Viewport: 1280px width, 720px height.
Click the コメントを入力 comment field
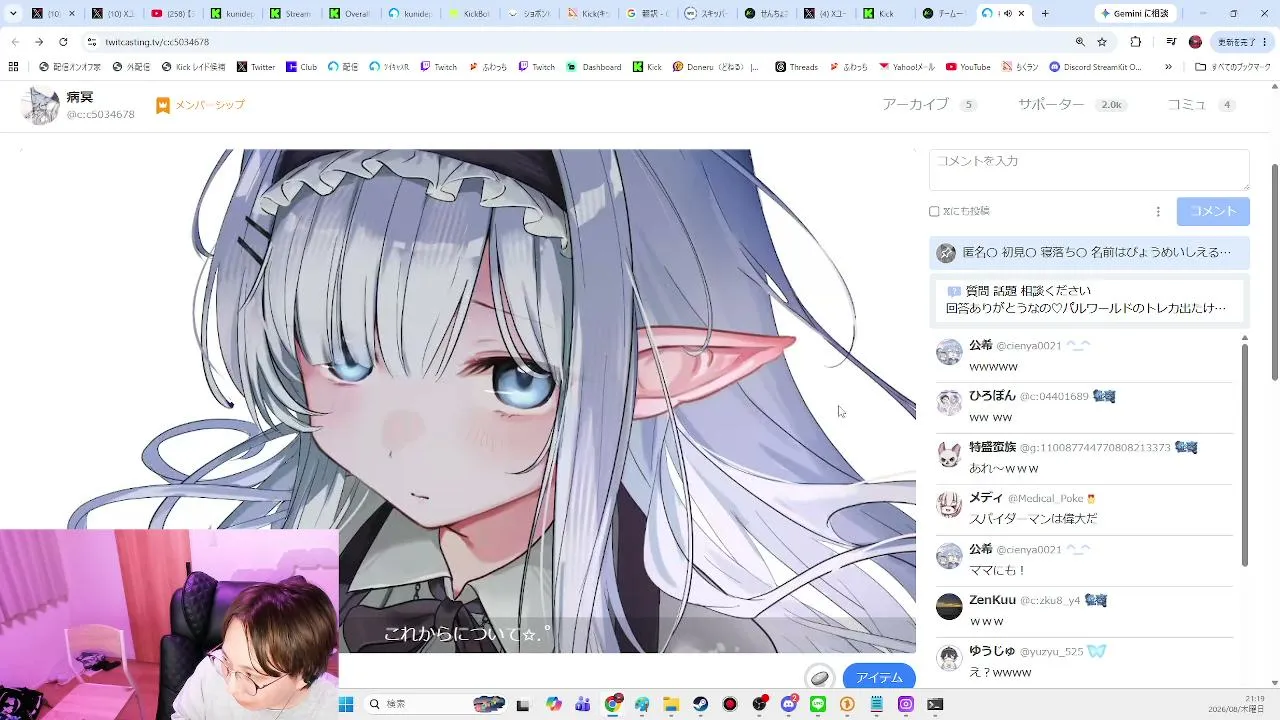point(1089,170)
